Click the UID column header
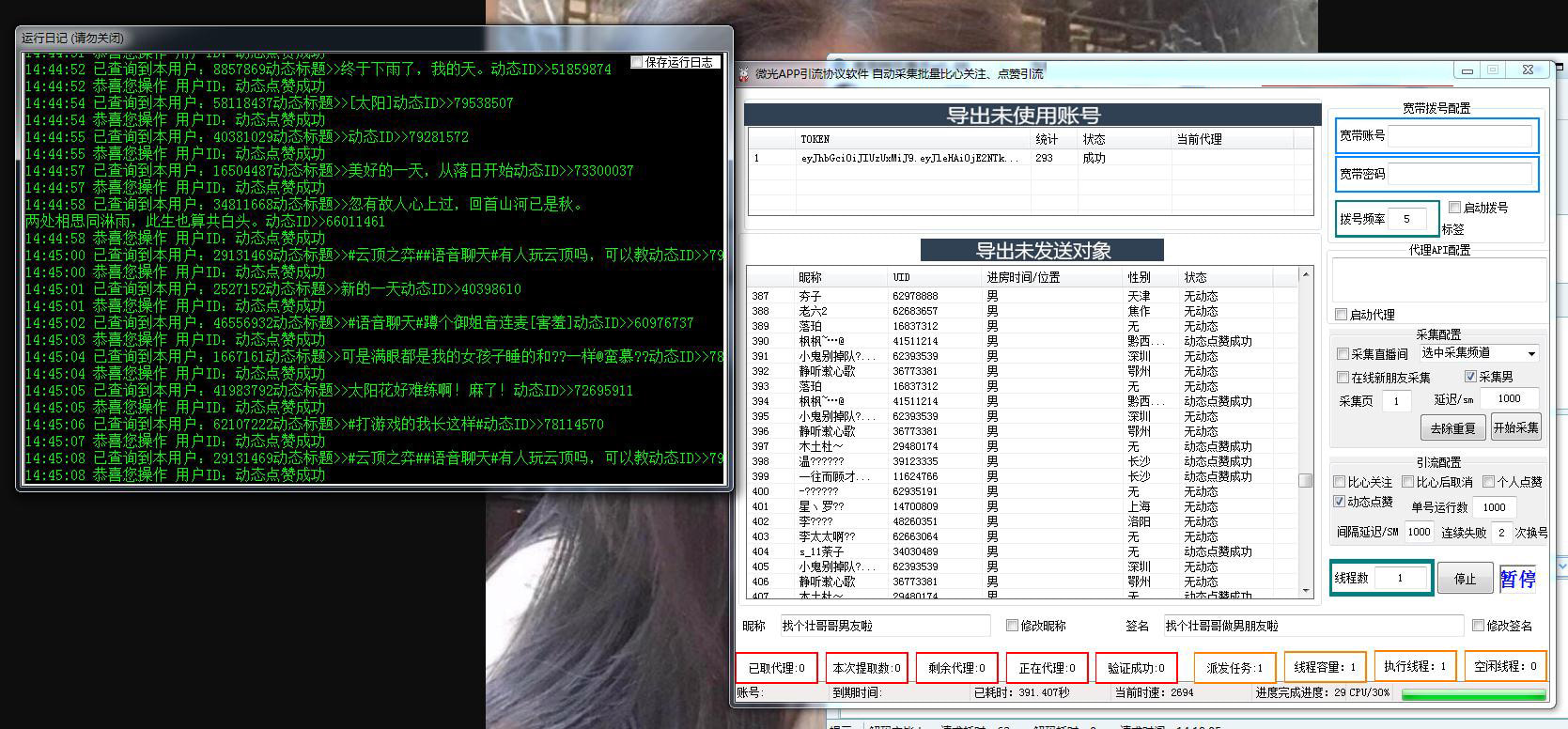Image resolution: width=1568 pixels, height=729 pixels. (902, 277)
